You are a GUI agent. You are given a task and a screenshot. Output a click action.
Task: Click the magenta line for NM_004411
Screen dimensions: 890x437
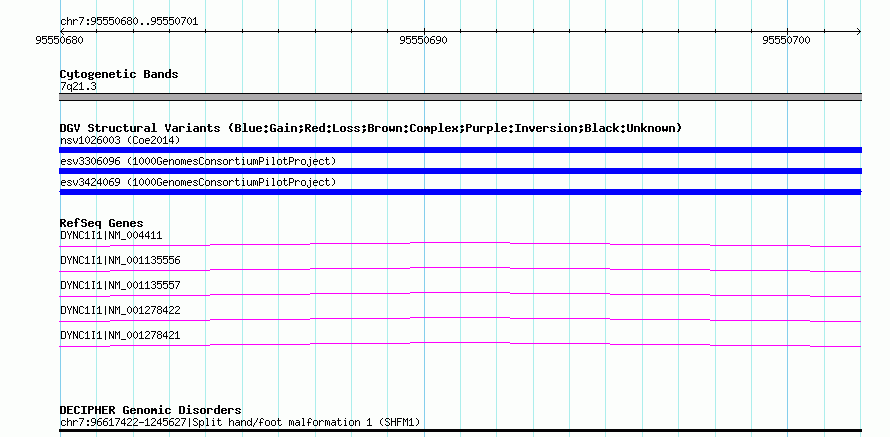point(460,245)
